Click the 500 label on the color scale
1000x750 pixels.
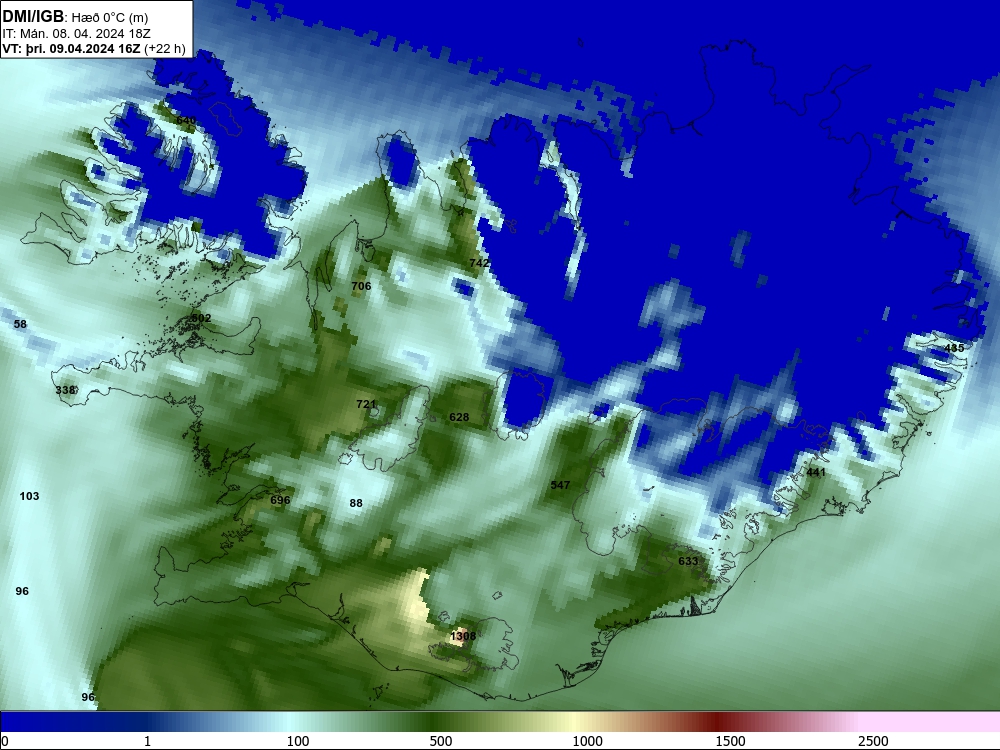tap(441, 741)
